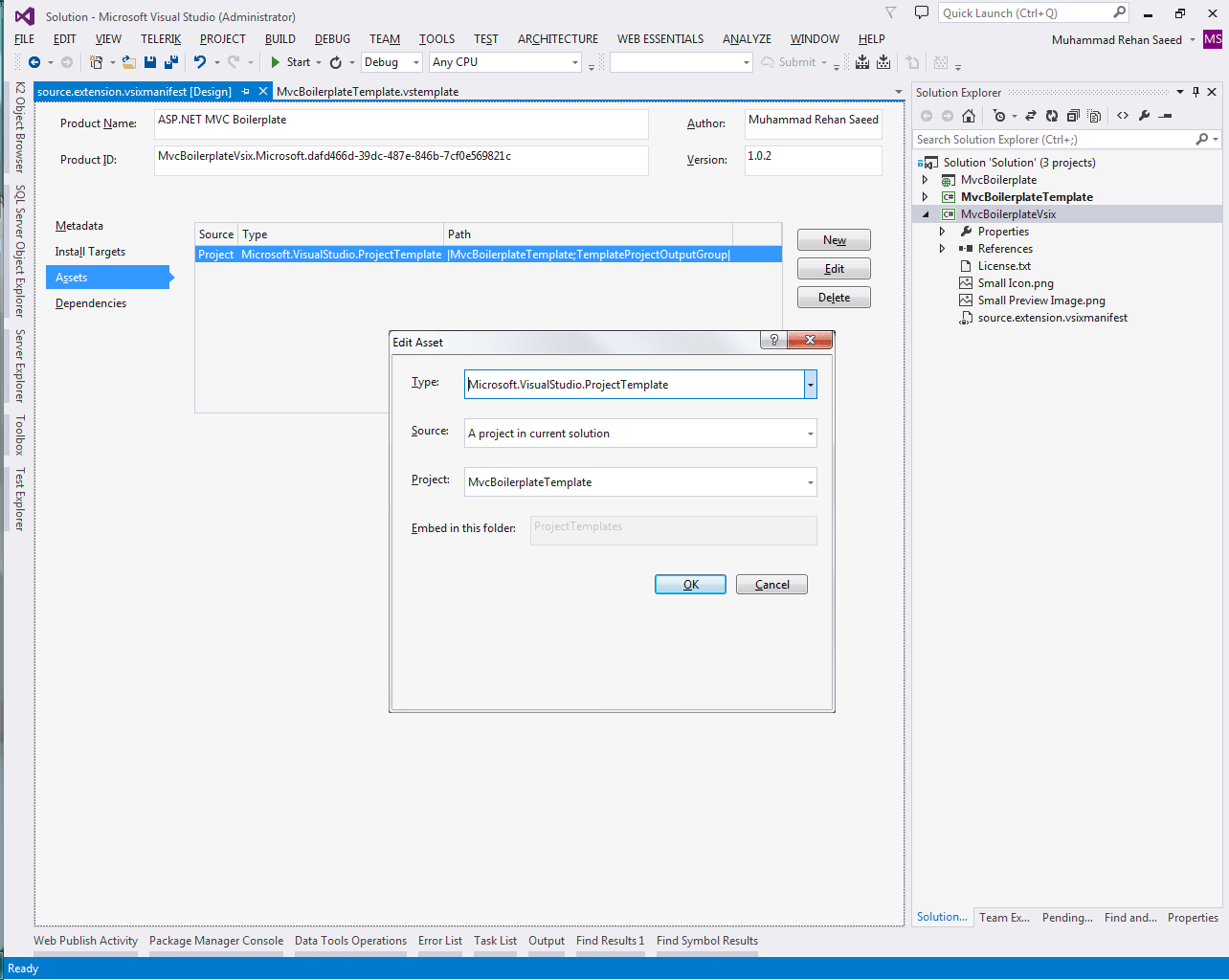Select the Save All toolbar icon
The height and width of the screenshot is (980, 1229).
[x=171, y=61]
